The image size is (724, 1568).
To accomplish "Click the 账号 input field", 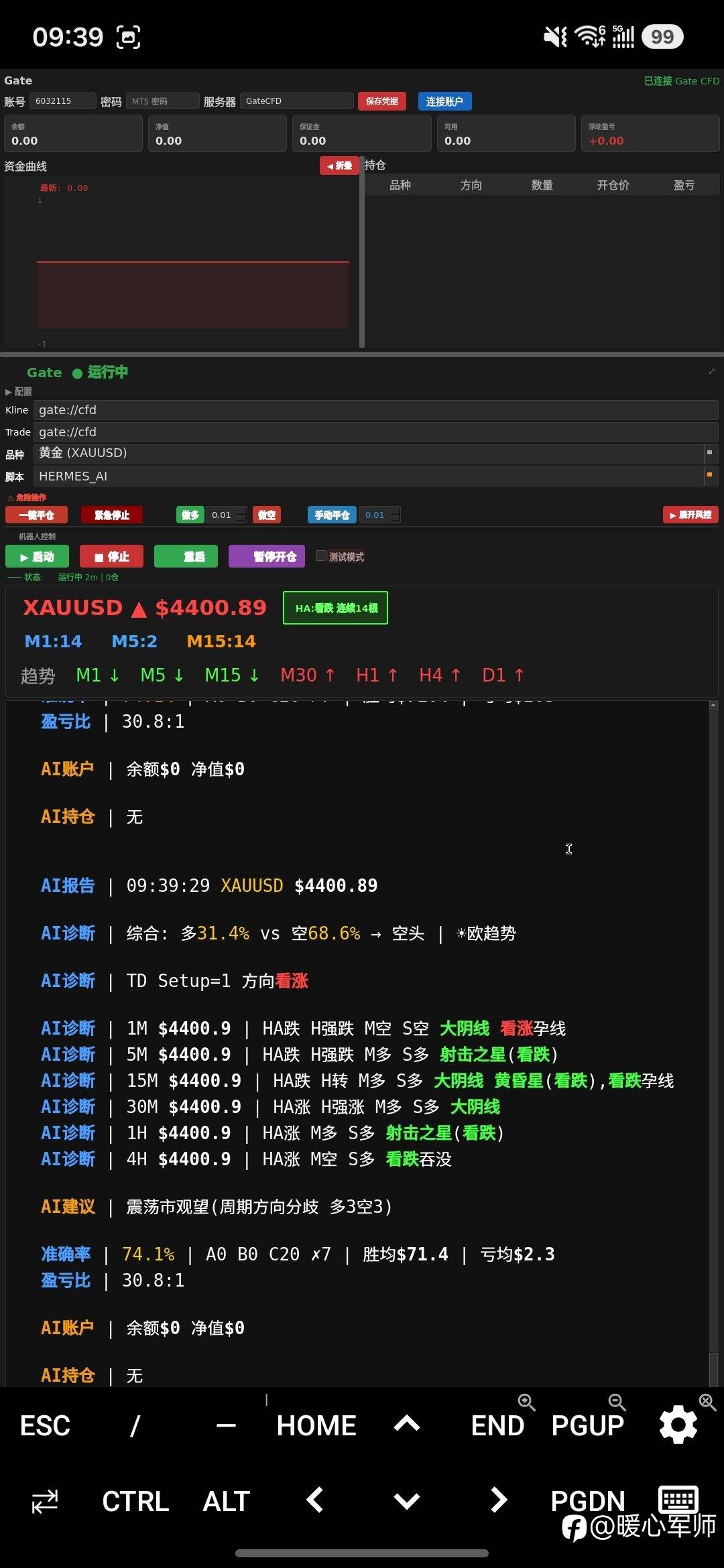I will (x=63, y=101).
